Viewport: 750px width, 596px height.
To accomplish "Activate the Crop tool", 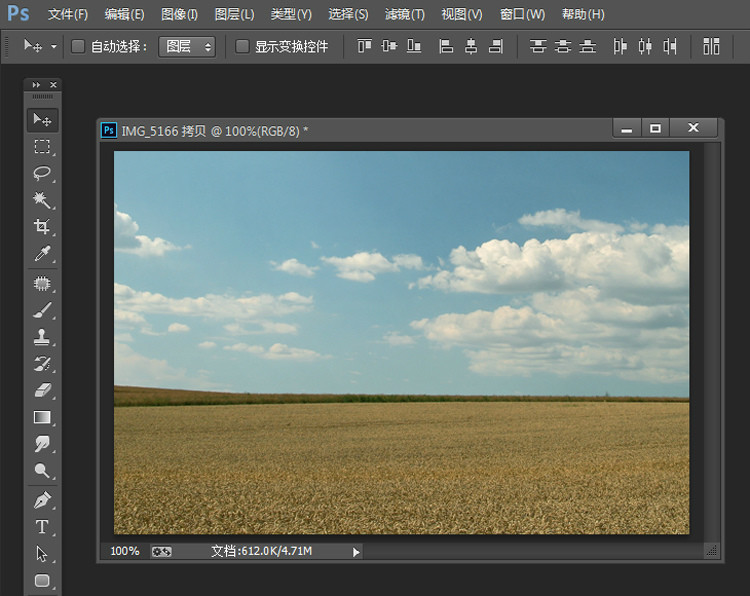I will (x=42, y=227).
